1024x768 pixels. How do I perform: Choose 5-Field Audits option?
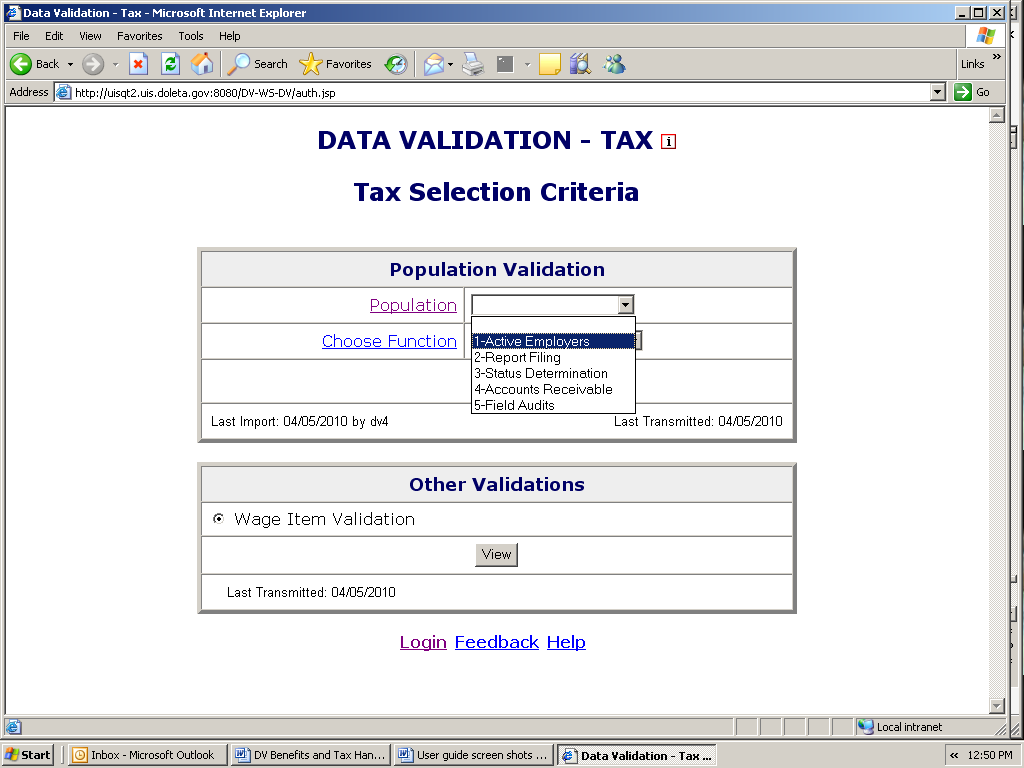point(553,405)
